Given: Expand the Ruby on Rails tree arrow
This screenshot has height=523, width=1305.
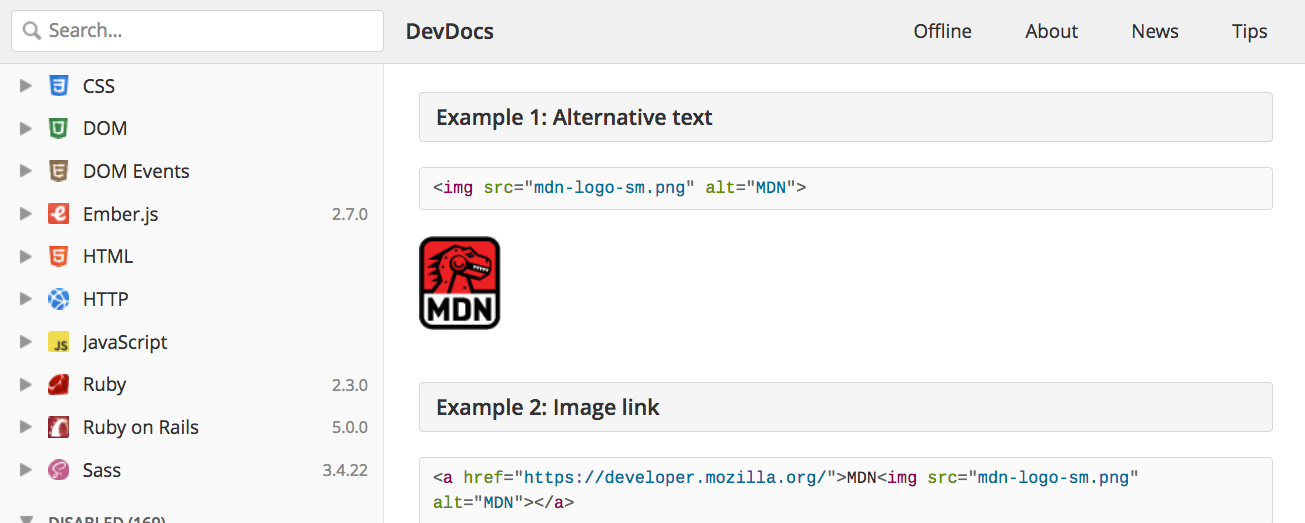Looking at the screenshot, I should click(x=26, y=427).
